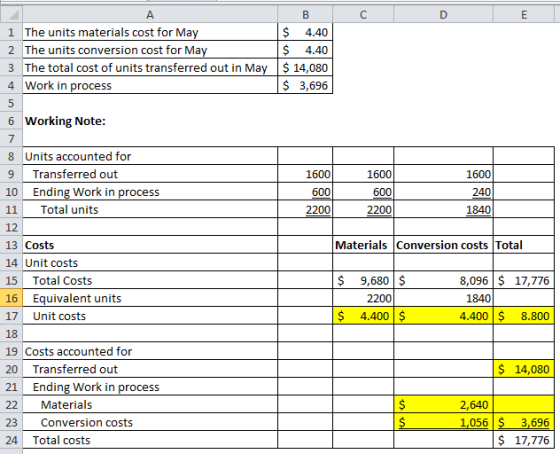Click the 'Conversion costs' heading cell in row 13
Screen dimensions: 560x454
(x=443, y=245)
